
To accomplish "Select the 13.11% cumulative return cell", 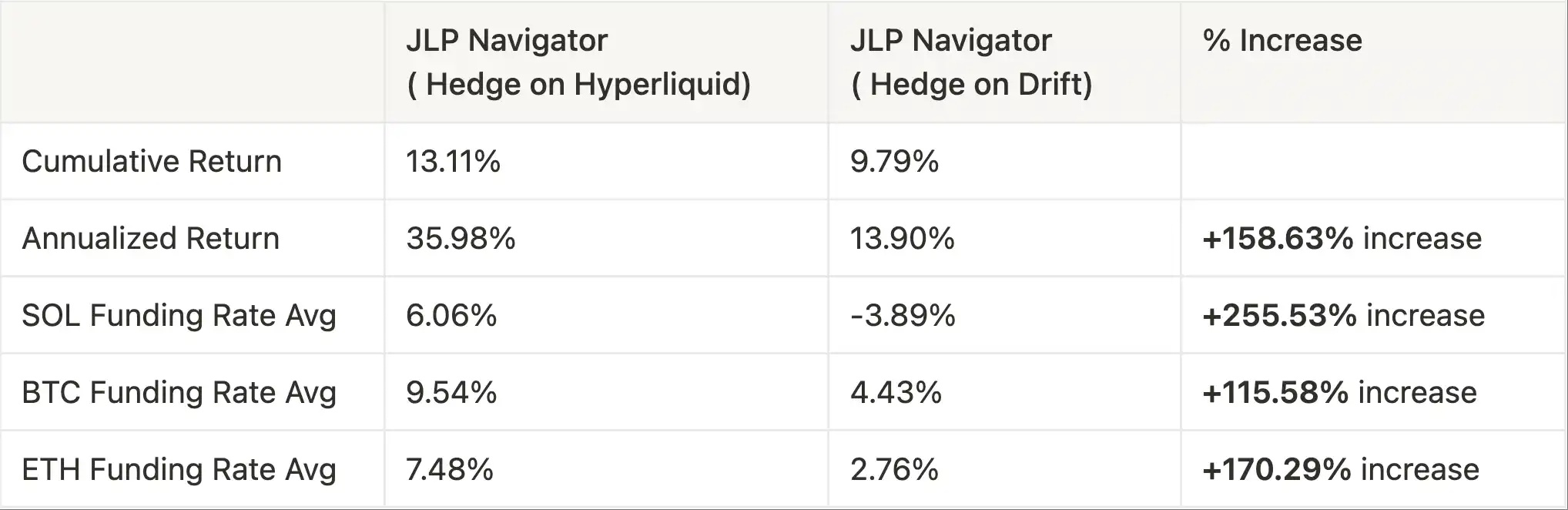I will click(x=453, y=162).
